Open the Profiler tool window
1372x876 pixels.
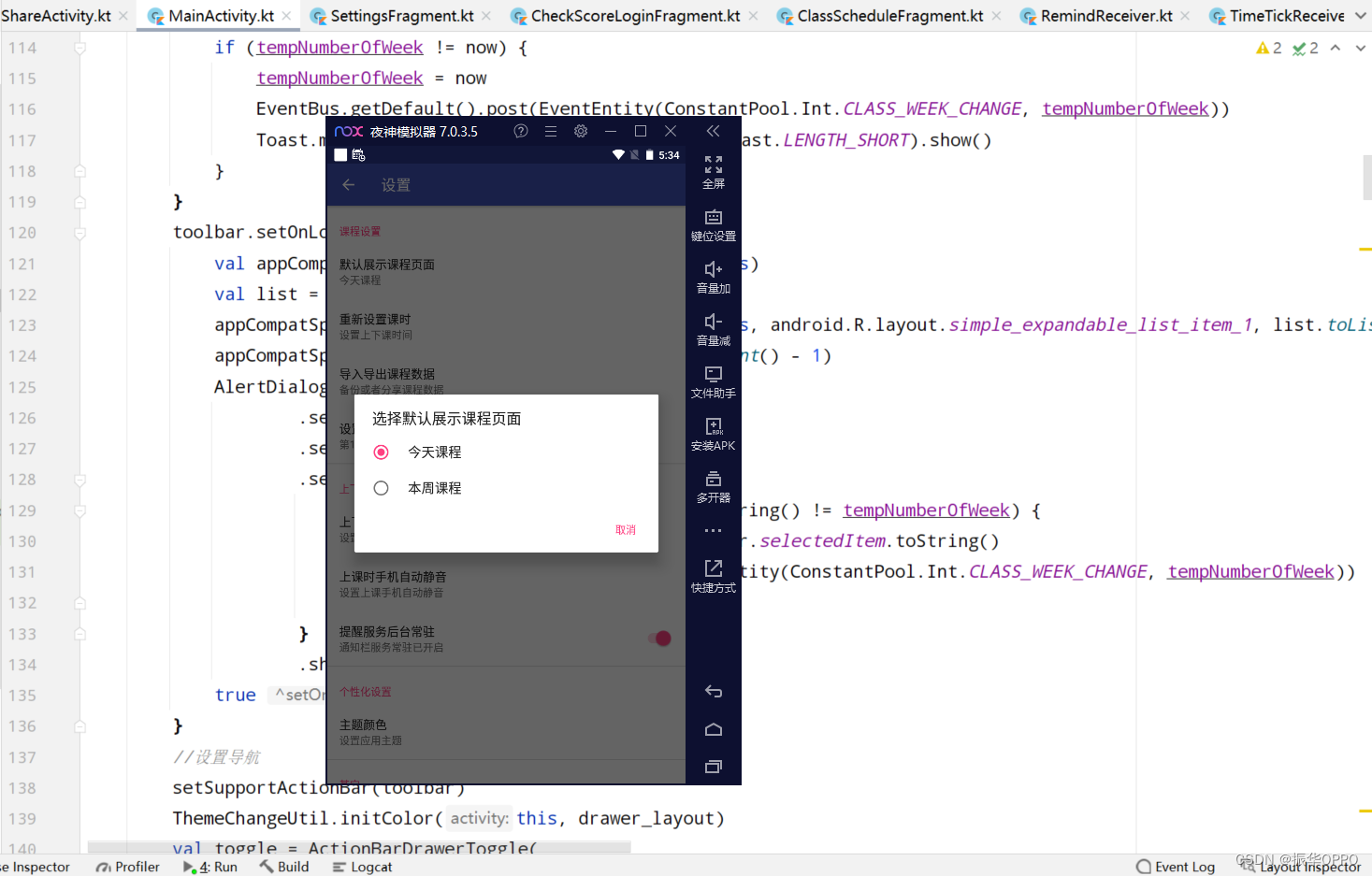pyautogui.click(x=127, y=867)
